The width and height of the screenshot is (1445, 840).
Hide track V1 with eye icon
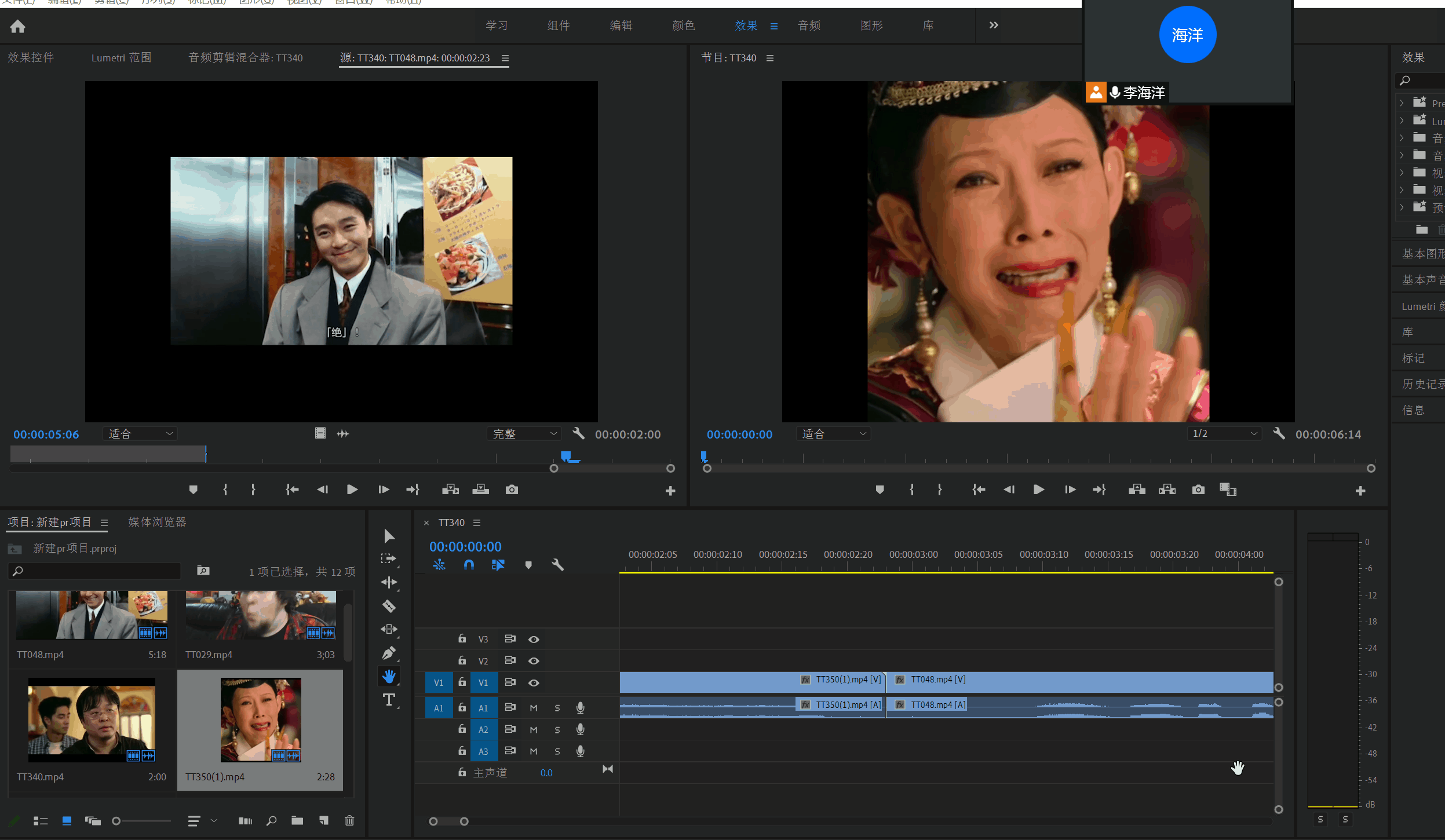534,682
